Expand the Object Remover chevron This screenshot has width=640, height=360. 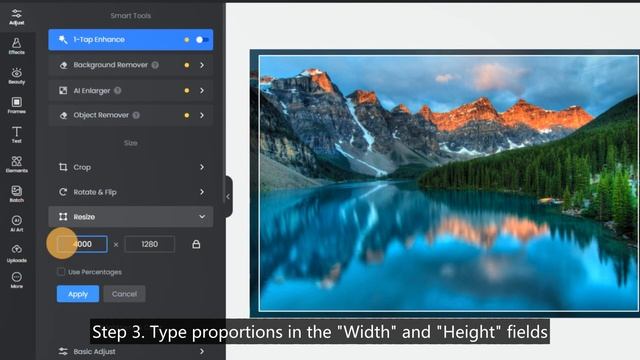202,115
